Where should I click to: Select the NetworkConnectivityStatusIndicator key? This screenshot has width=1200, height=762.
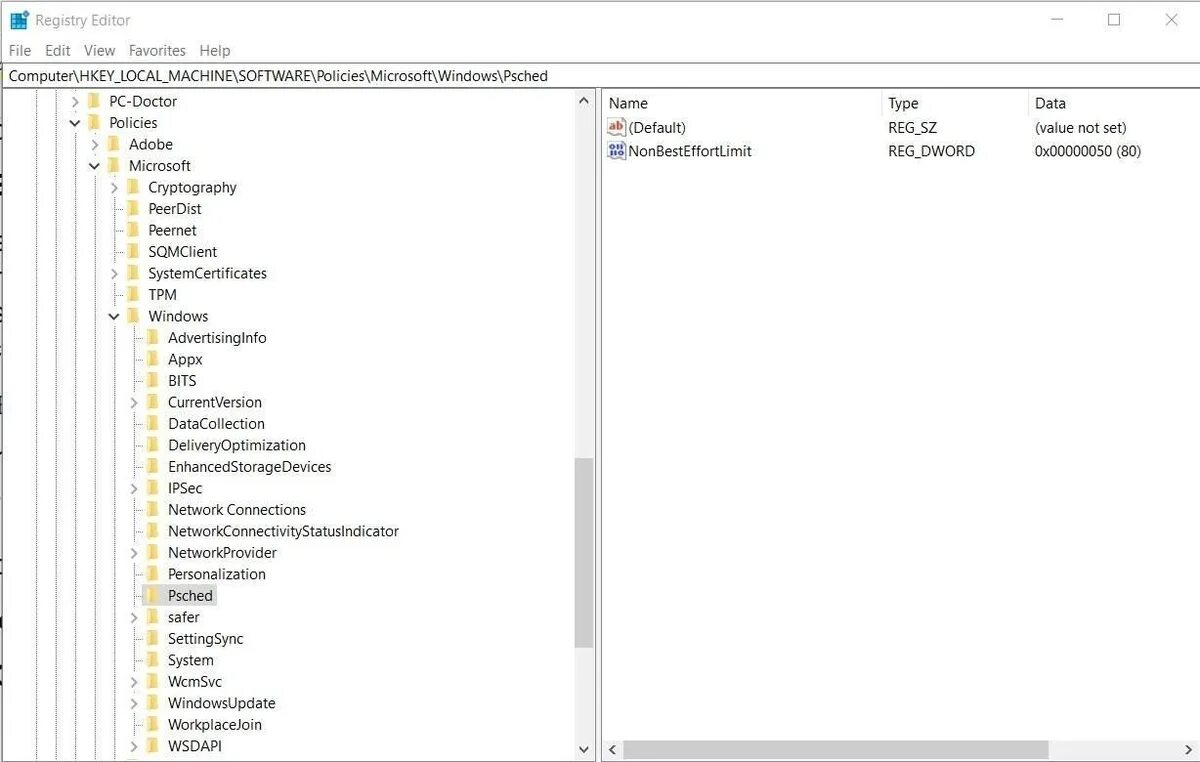click(283, 531)
